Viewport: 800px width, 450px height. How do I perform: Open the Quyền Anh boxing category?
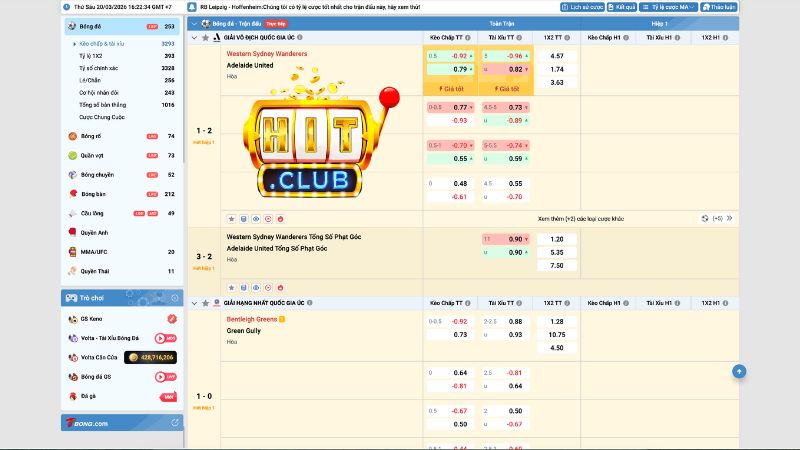point(122,233)
